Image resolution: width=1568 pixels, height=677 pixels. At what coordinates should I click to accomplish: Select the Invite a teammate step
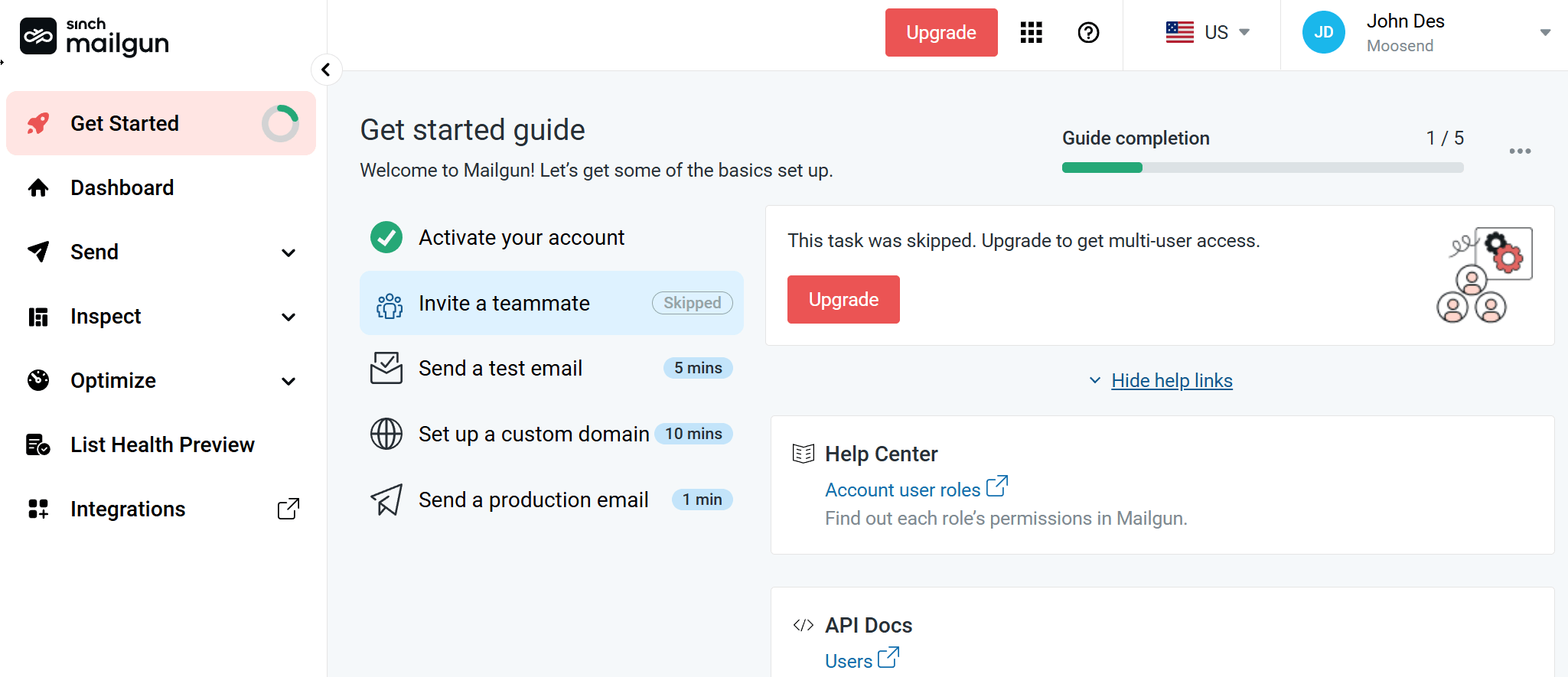[551, 303]
